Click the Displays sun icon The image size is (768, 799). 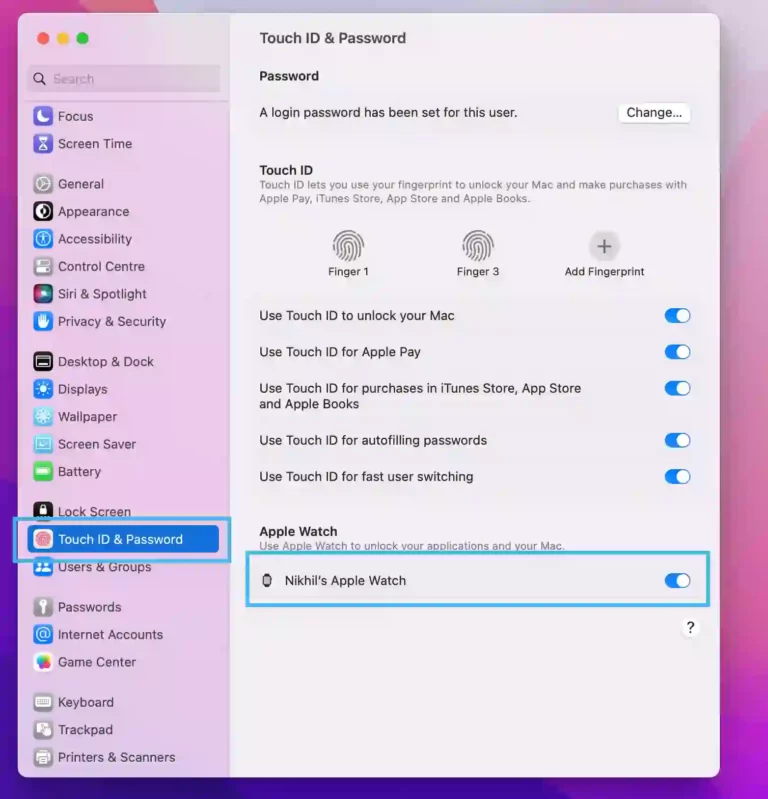click(43, 389)
